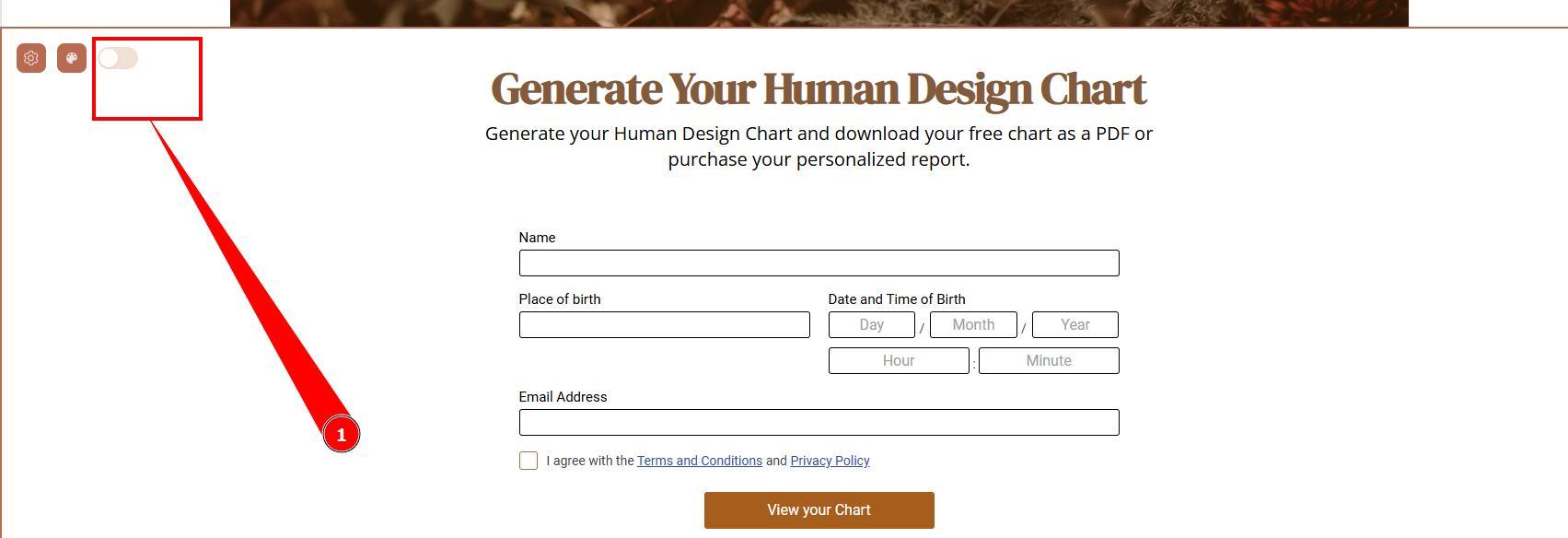
Task: Select the Day input box
Action: pyautogui.click(x=871, y=325)
